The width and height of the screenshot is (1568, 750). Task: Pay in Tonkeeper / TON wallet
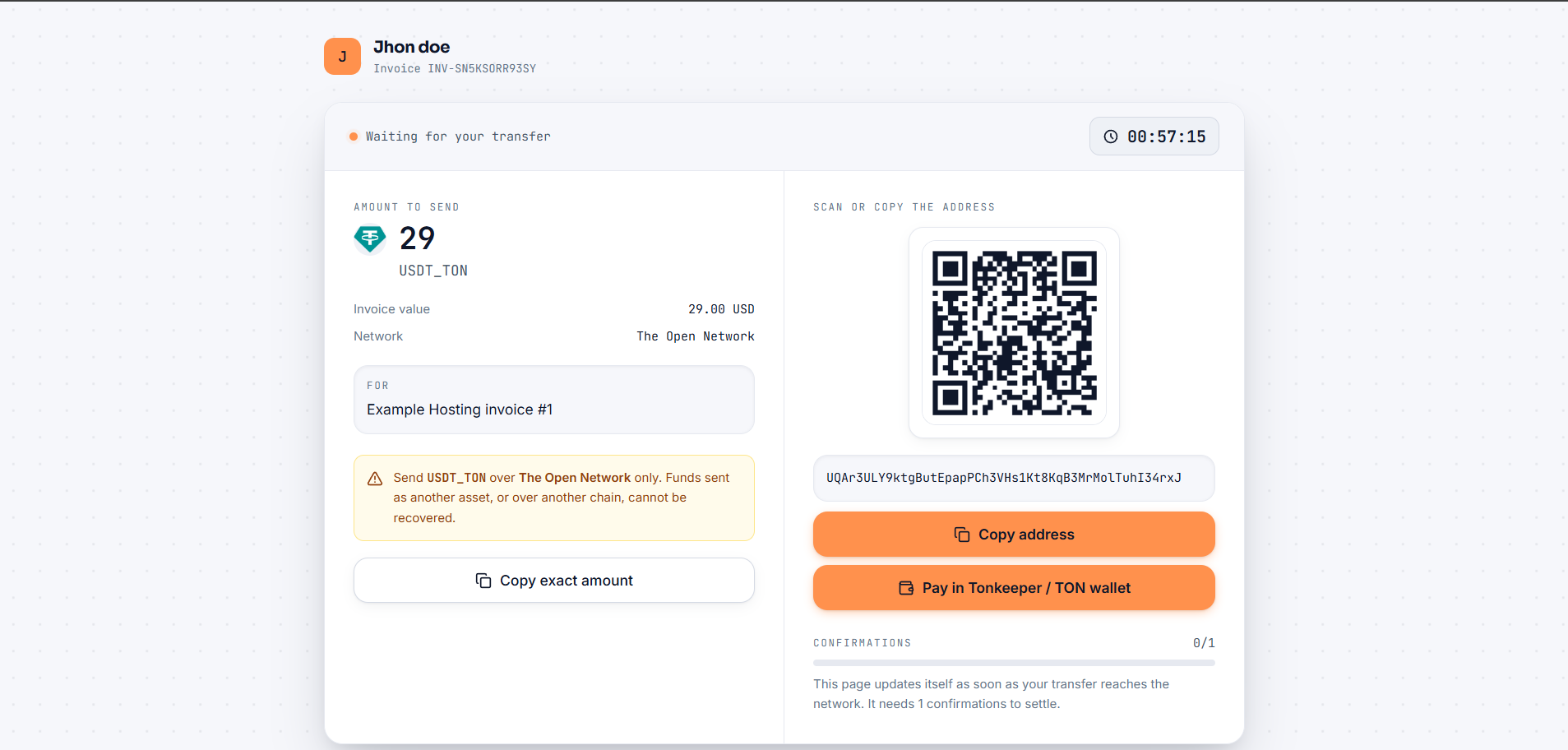pyautogui.click(x=1014, y=588)
